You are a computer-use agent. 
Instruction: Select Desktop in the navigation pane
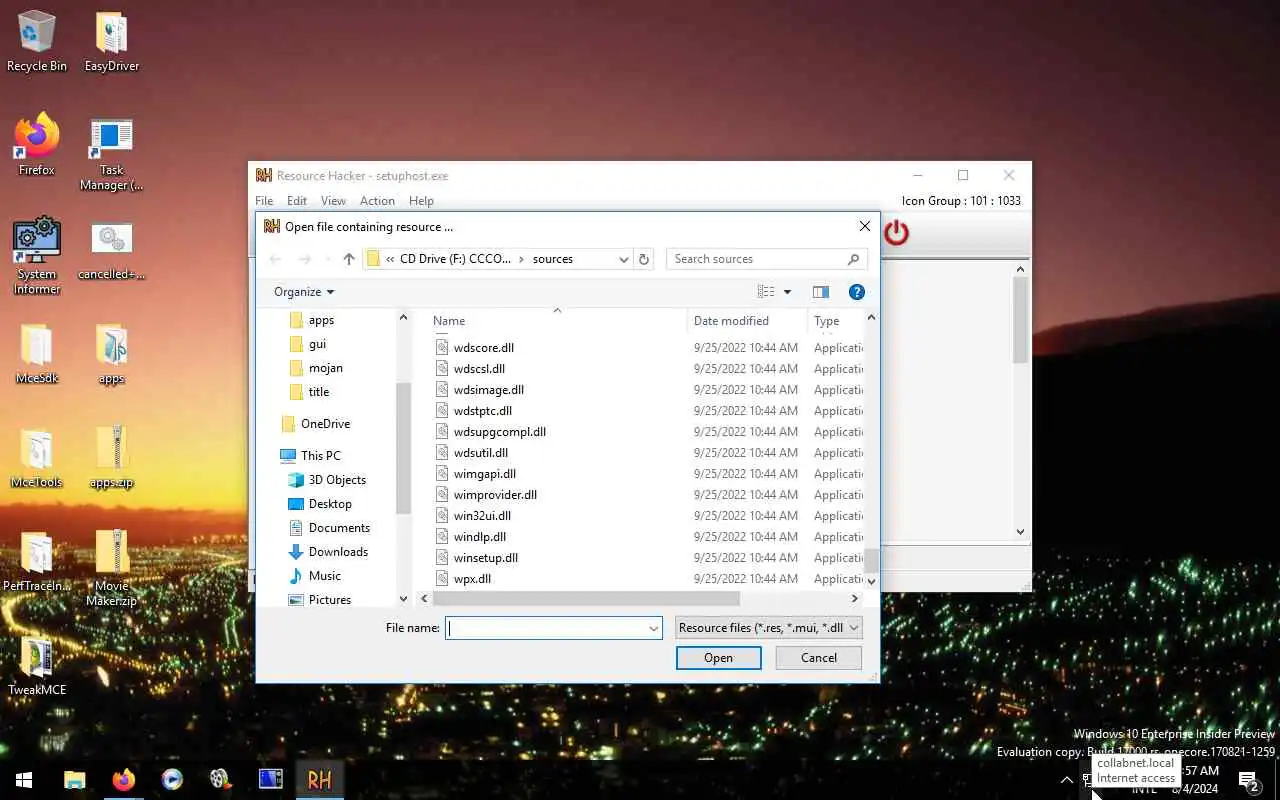coord(330,504)
